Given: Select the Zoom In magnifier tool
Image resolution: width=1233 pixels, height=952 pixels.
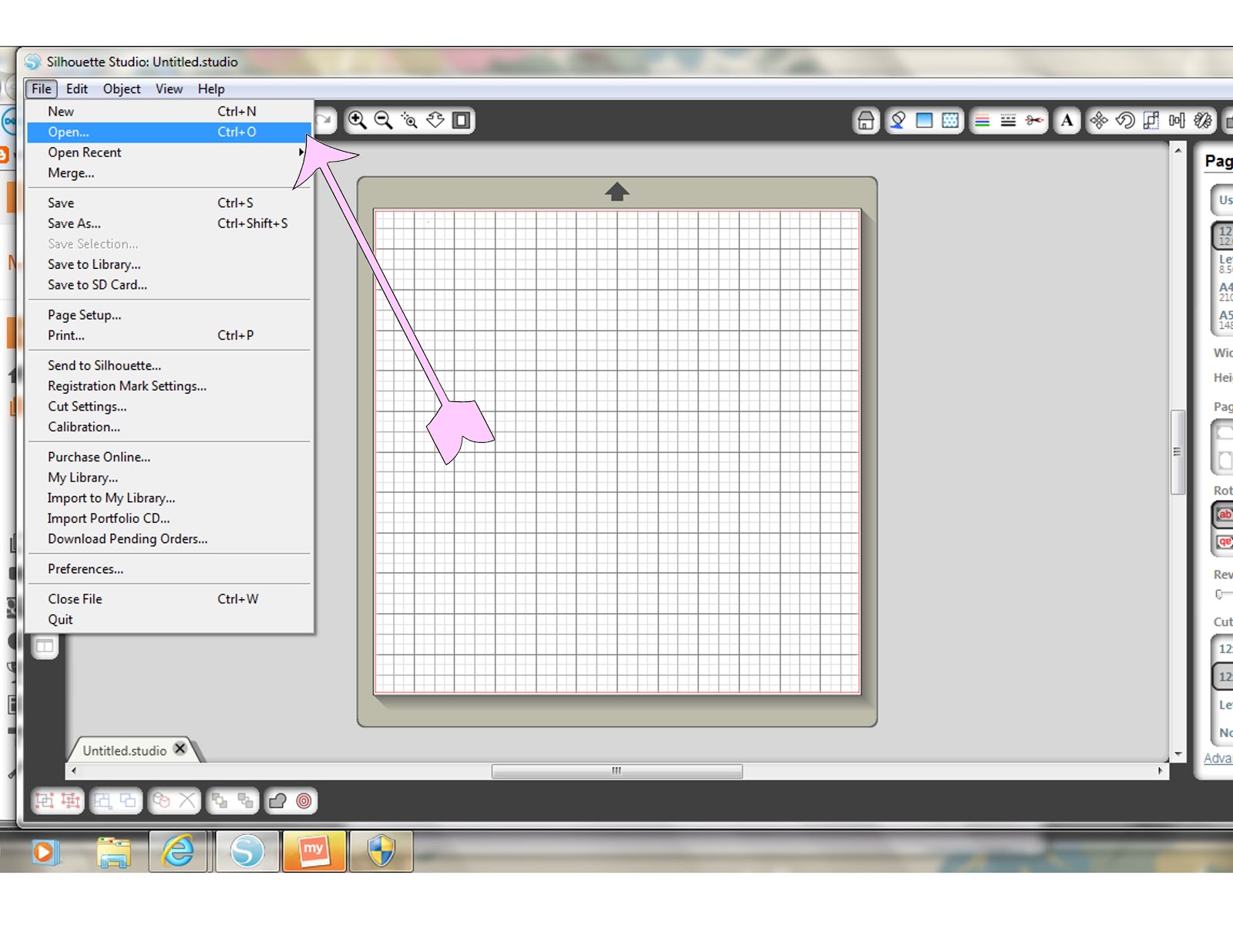Looking at the screenshot, I should 357,121.
